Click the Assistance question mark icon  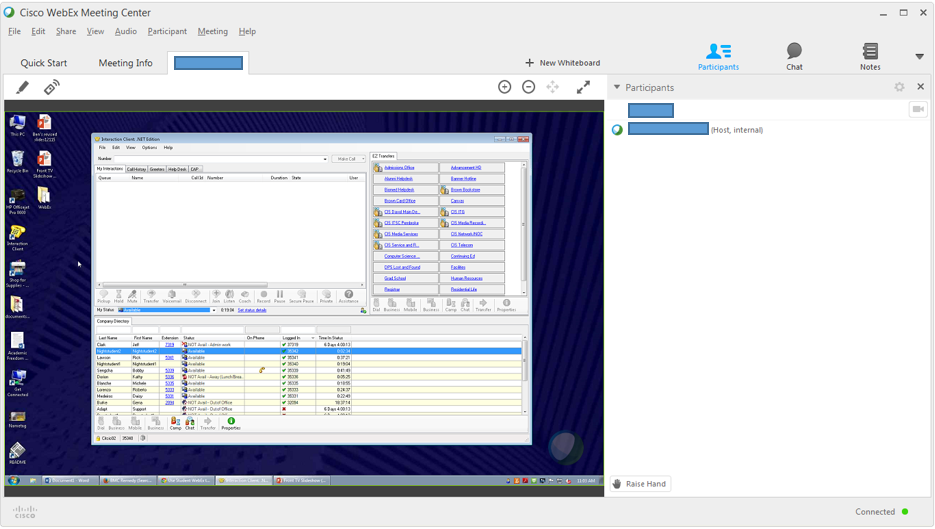click(x=349, y=296)
